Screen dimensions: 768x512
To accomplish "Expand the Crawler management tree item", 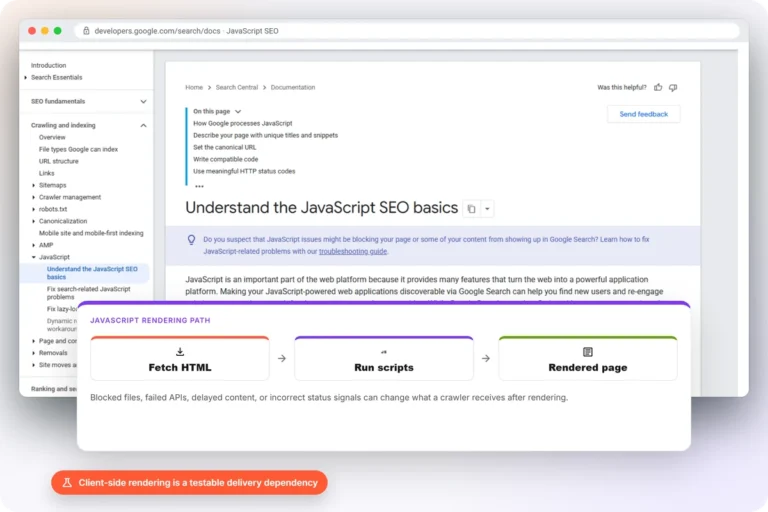I will pyautogui.click(x=33, y=197).
